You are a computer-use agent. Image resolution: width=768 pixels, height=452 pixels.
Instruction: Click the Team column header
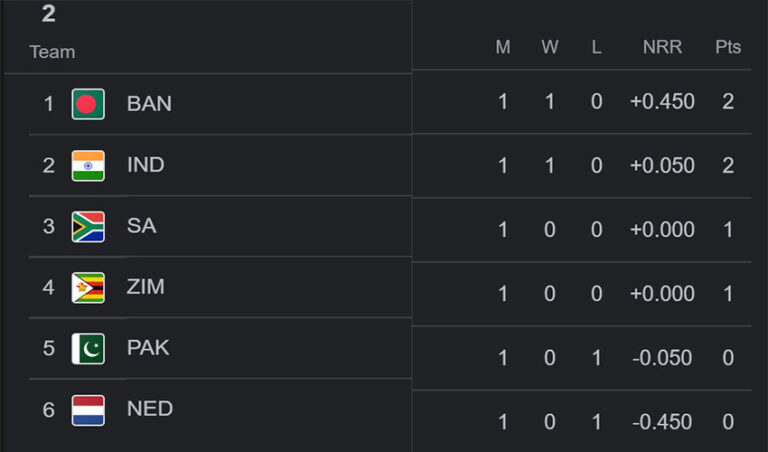click(x=52, y=52)
